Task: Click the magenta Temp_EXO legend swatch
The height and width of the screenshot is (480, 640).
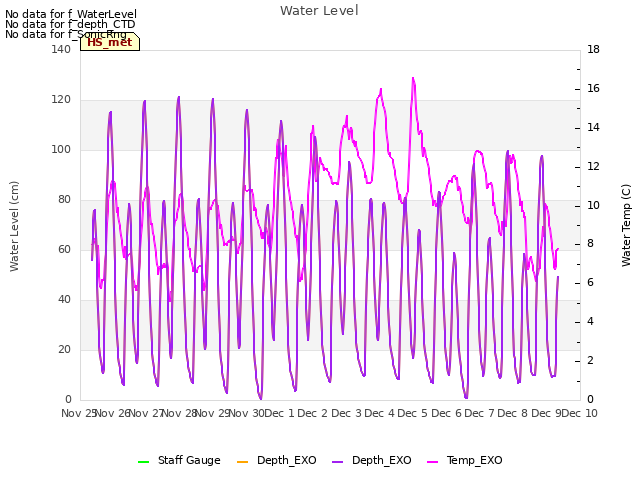Action: [x=432, y=462]
